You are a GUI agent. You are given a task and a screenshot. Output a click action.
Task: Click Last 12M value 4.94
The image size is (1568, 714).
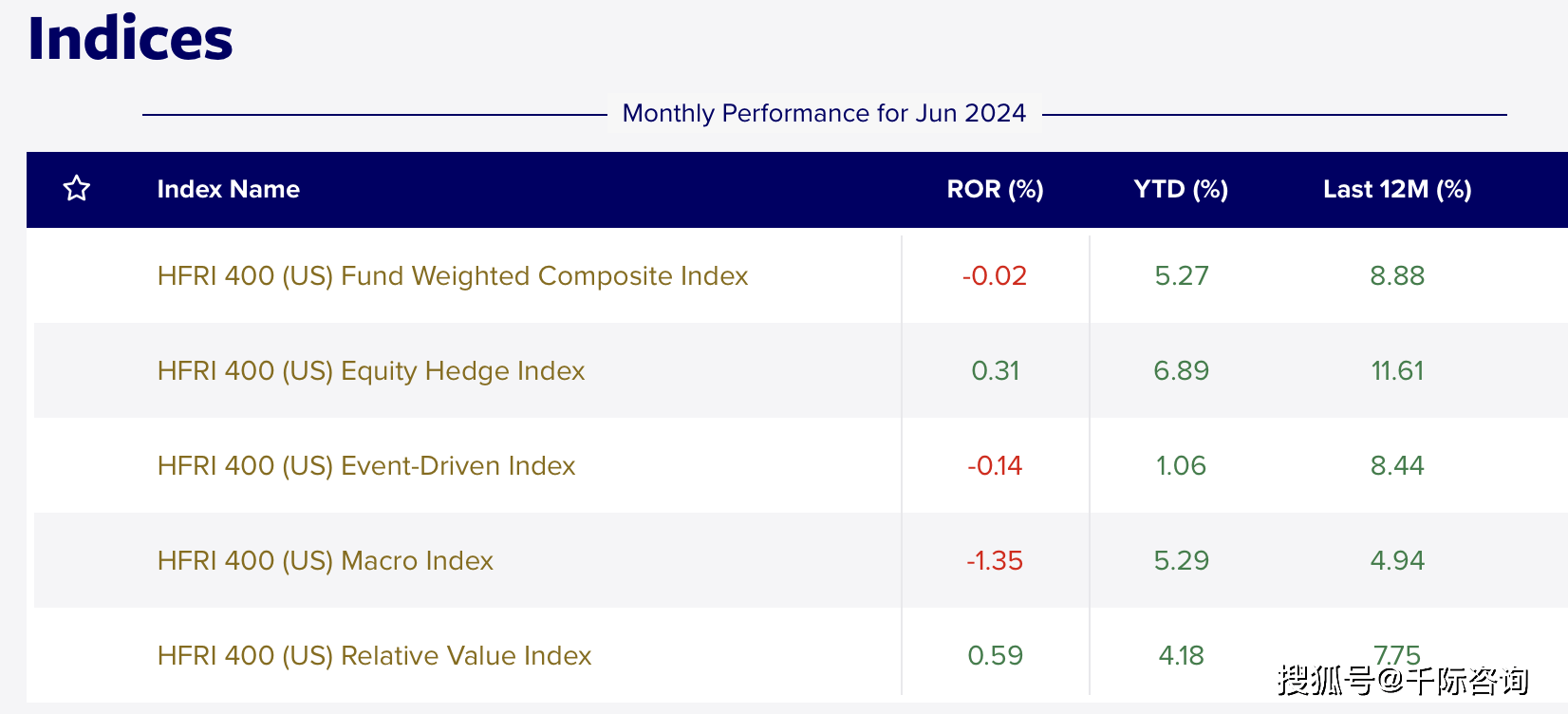pos(1397,560)
